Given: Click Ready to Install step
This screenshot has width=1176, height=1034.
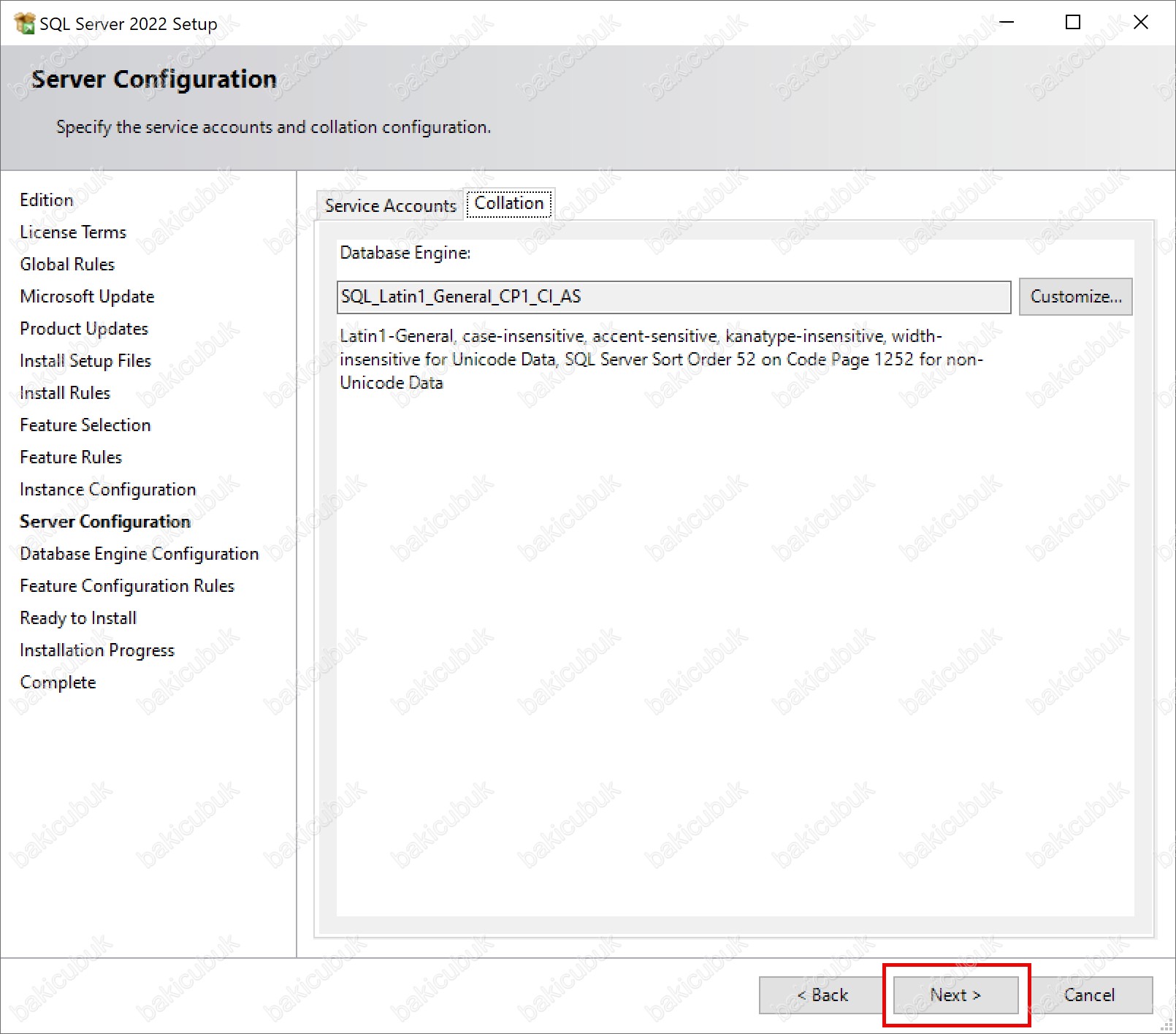Looking at the screenshot, I should pyautogui.click(x=78, y=618).
